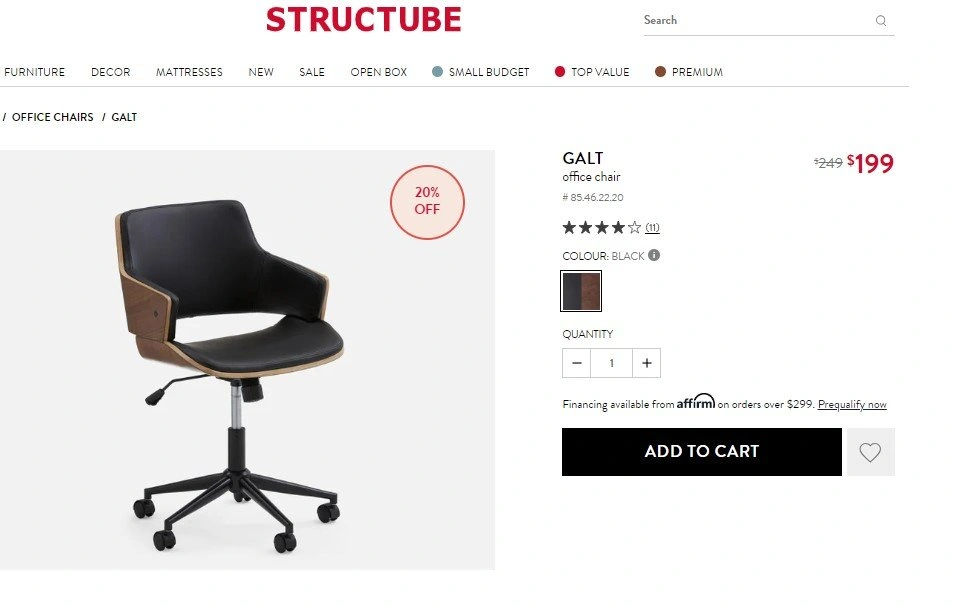Open the colour info icon
The width and height of the screenshot is (955, 606).
(654, 255)
